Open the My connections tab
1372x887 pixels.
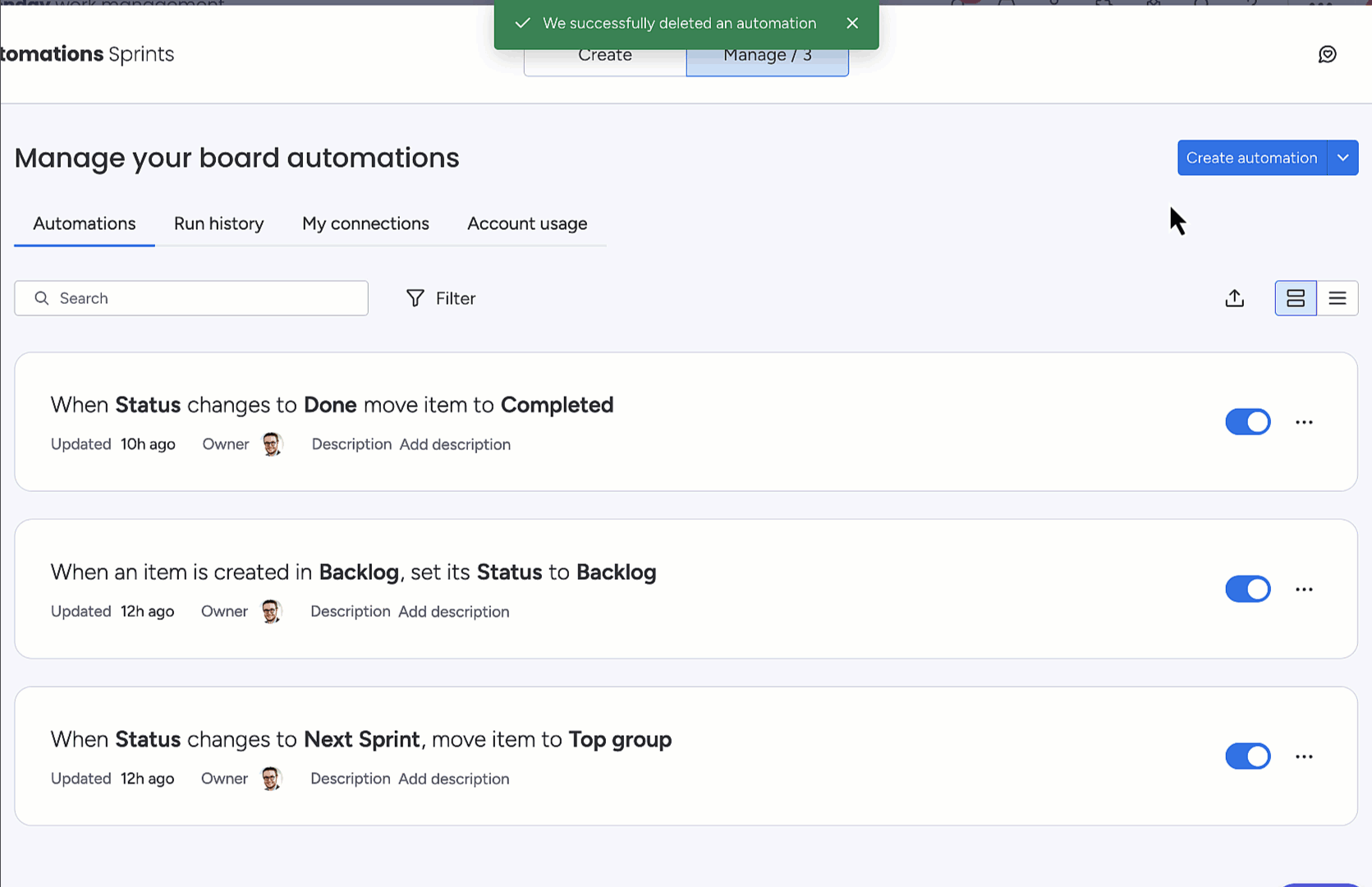pyautogui.click(x=365, y=223)
